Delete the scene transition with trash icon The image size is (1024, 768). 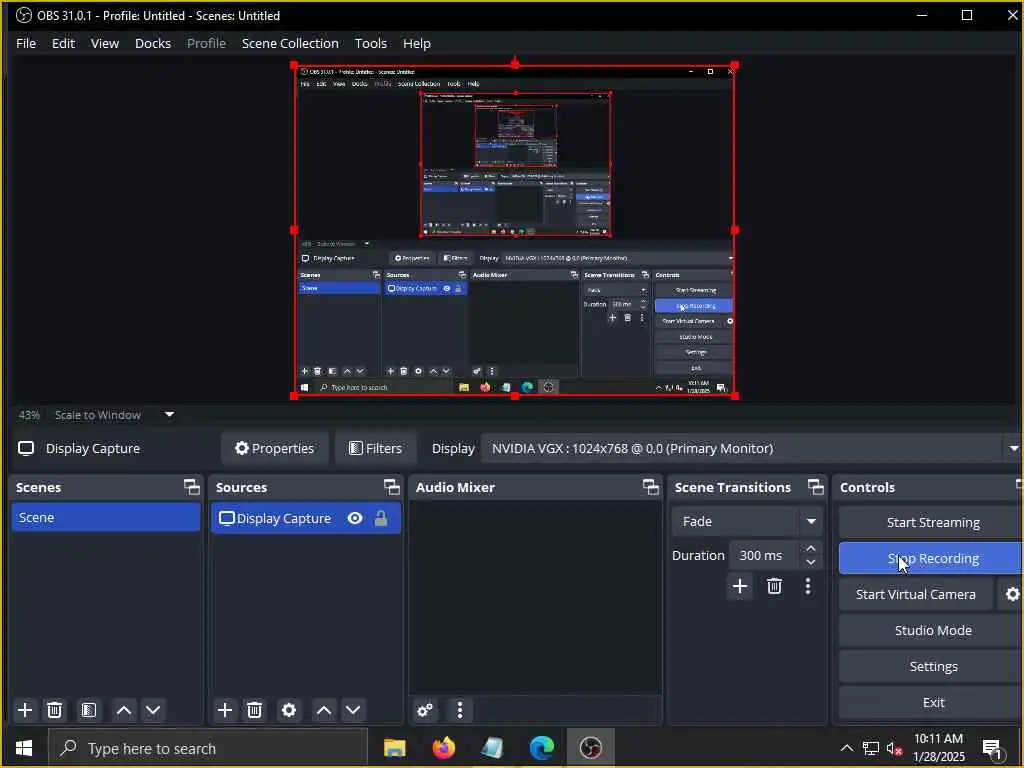pos(775,586)
